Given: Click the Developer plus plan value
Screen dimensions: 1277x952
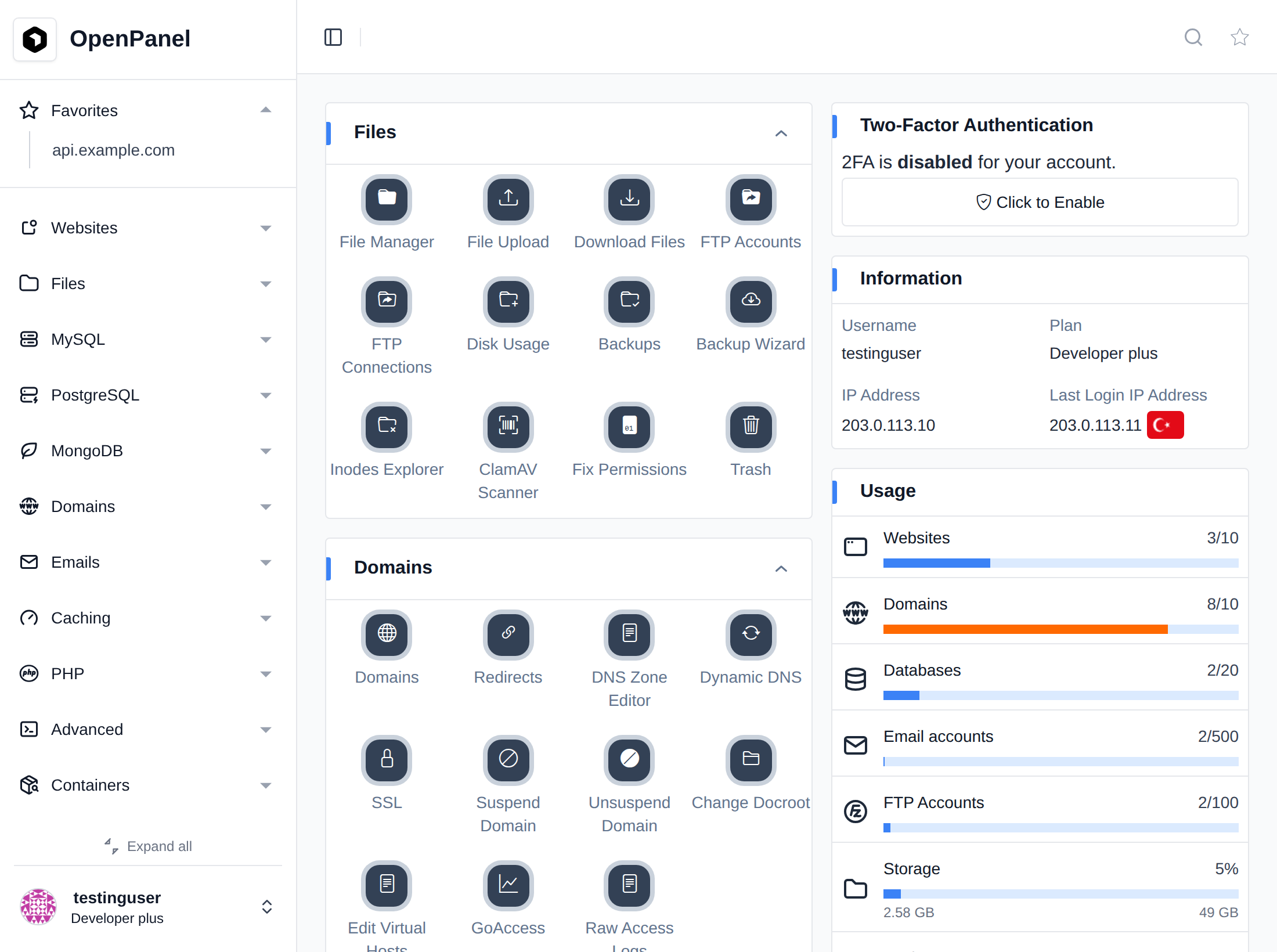Looking at the screenshot, I should (x=1103, y=353).
